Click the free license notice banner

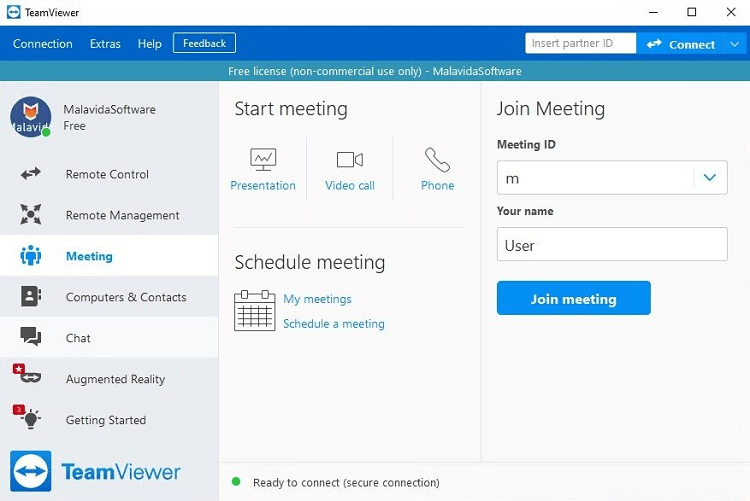click(x=375, y=71)
